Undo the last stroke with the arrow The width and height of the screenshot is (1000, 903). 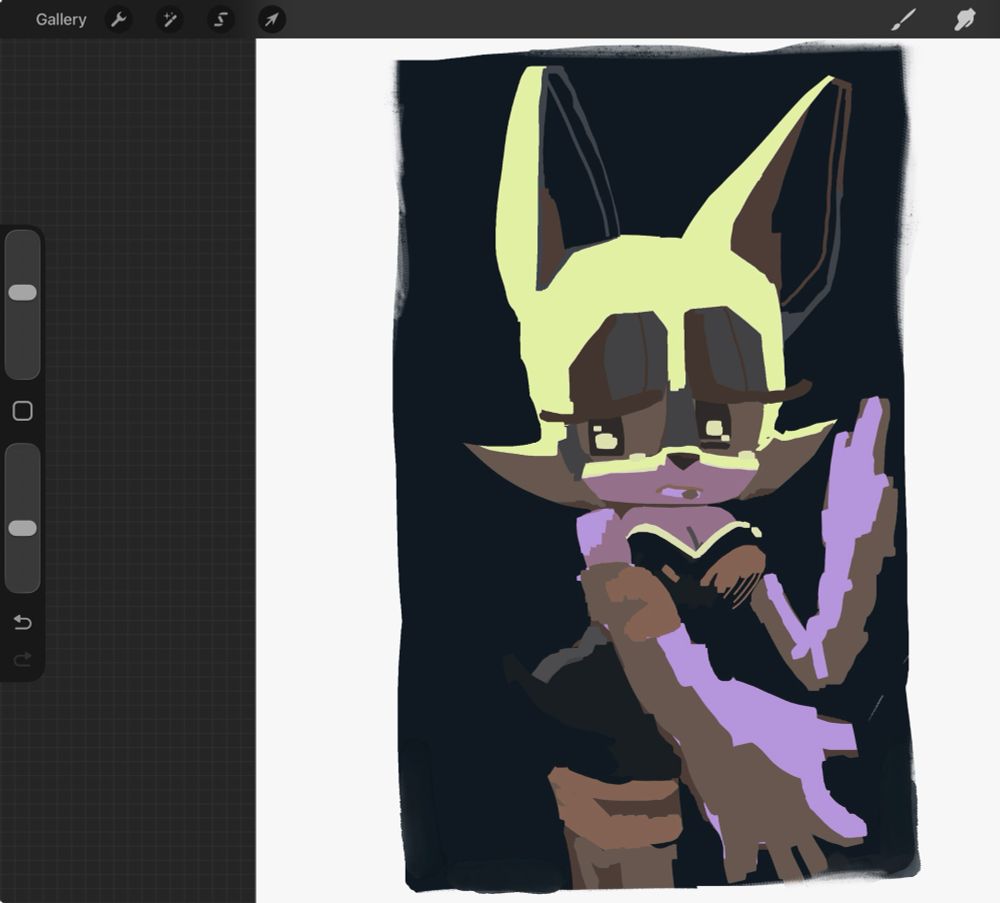22,622
